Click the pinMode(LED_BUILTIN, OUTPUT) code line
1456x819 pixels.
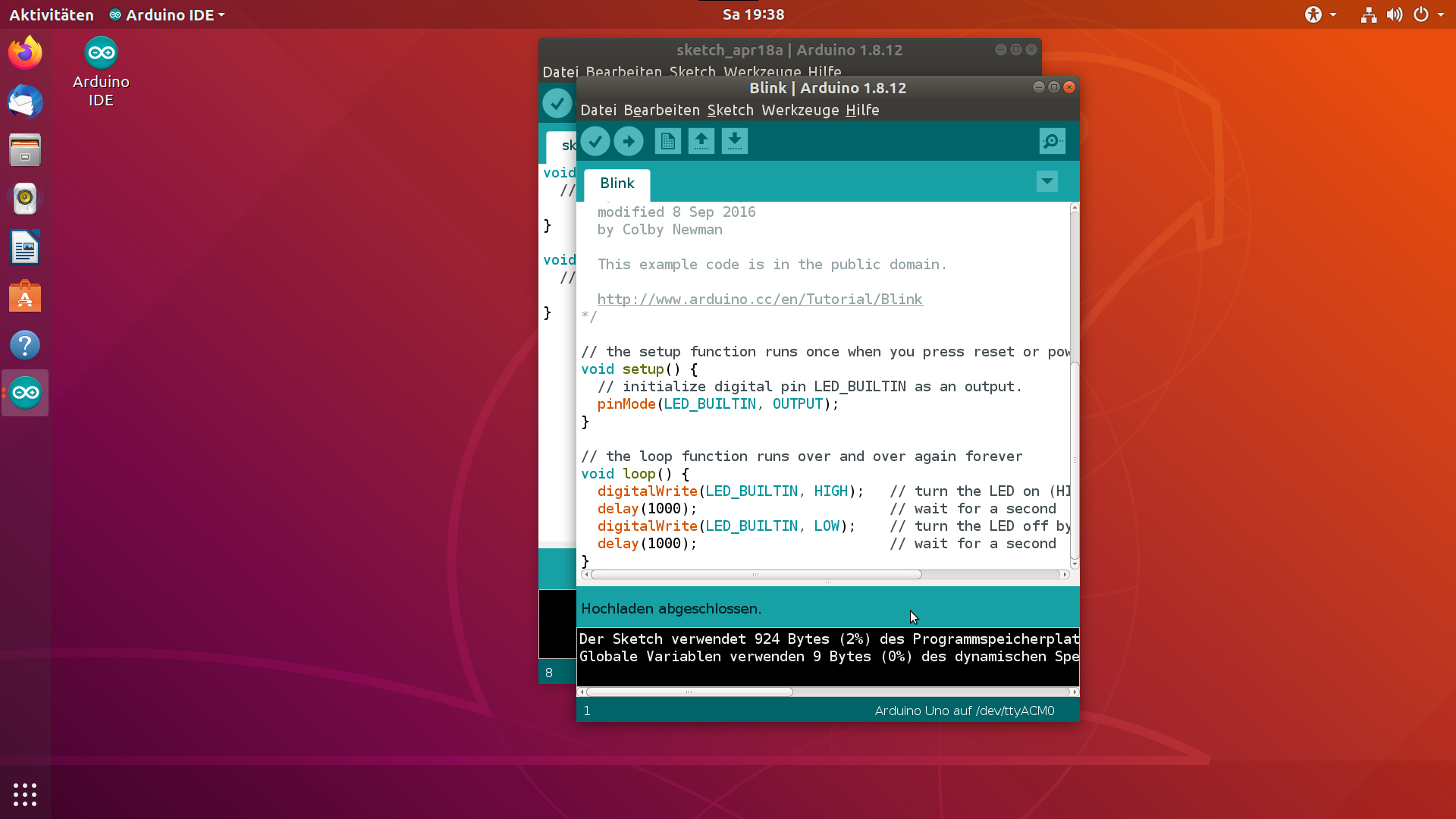(x=718, y=404)
